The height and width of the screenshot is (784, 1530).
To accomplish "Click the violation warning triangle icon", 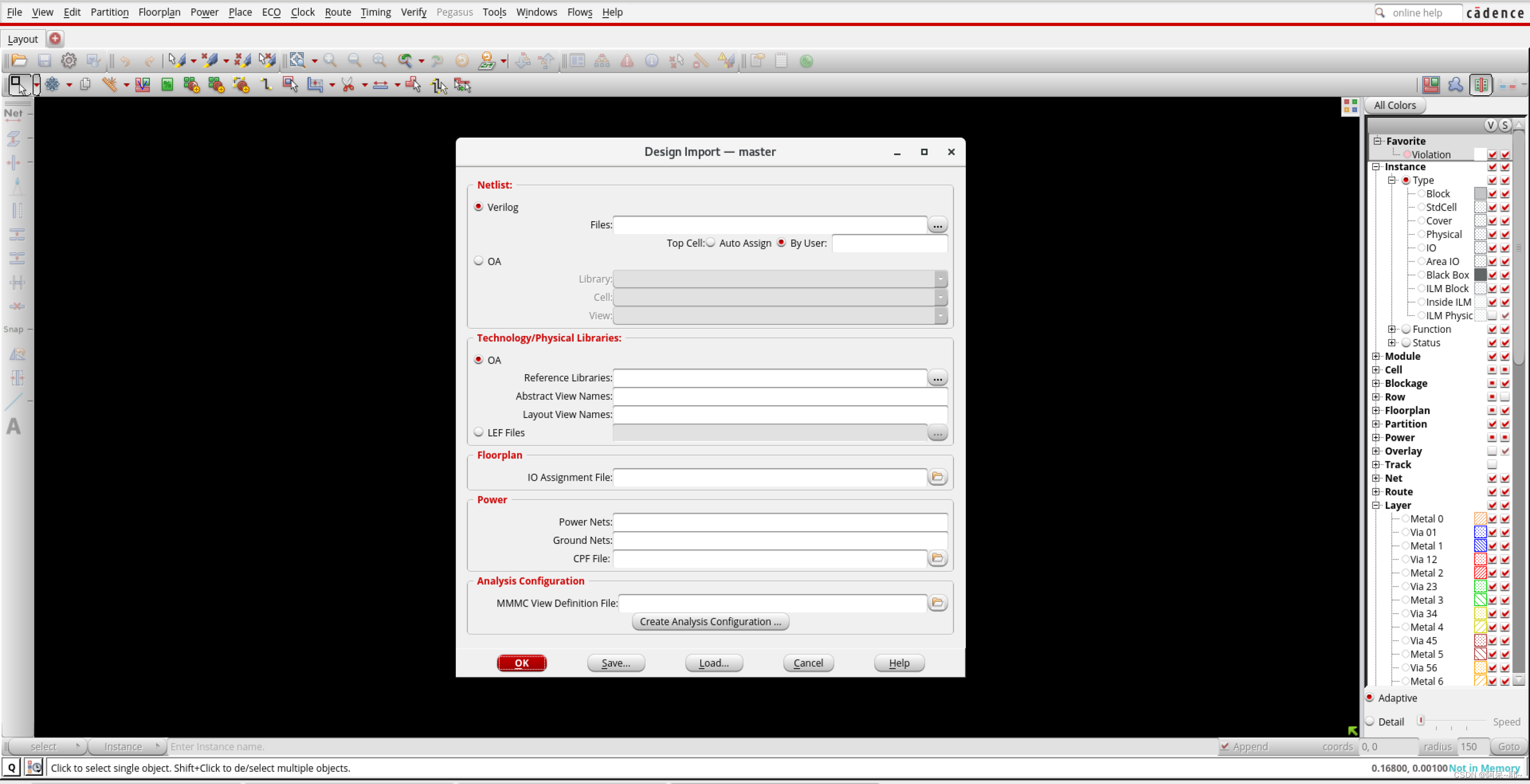I will tap(627, 61).
